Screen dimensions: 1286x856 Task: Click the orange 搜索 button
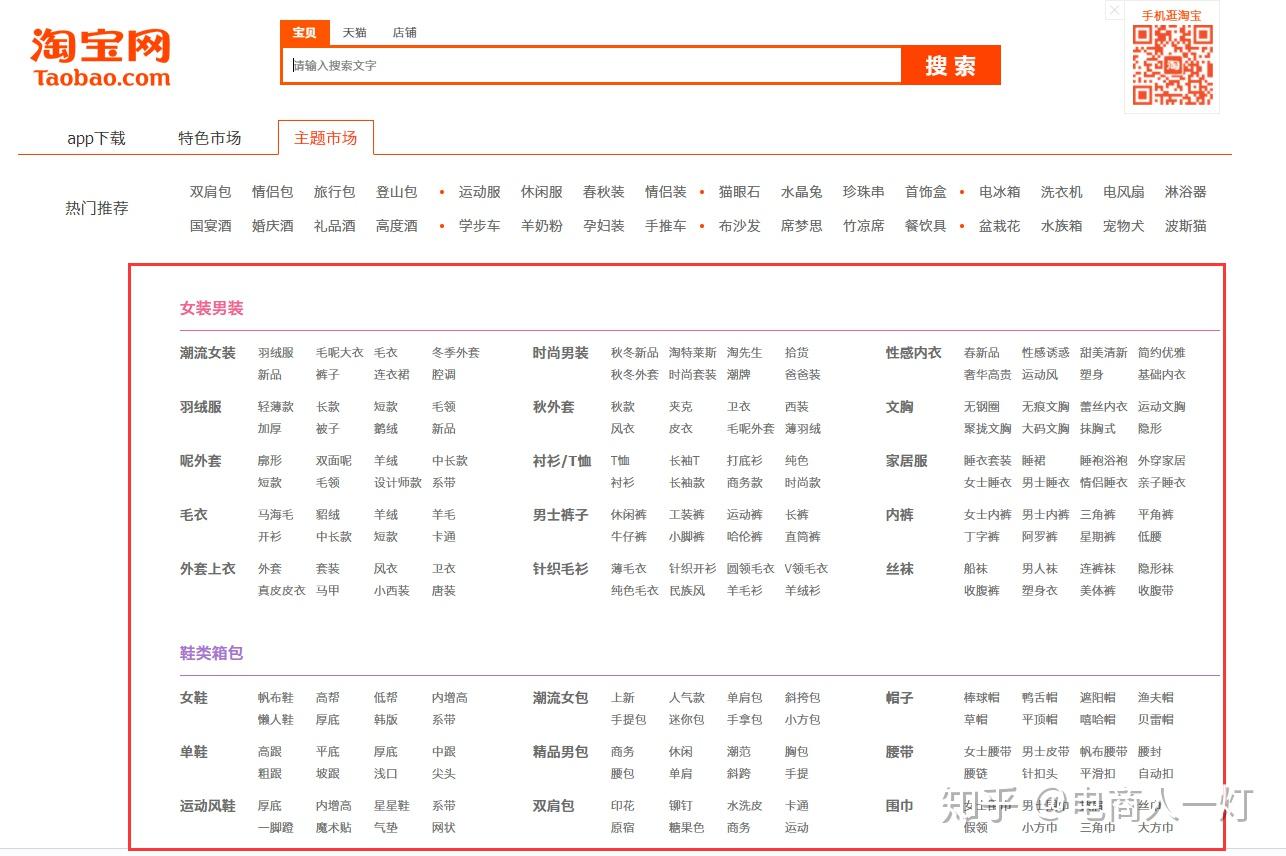(950, 65)
